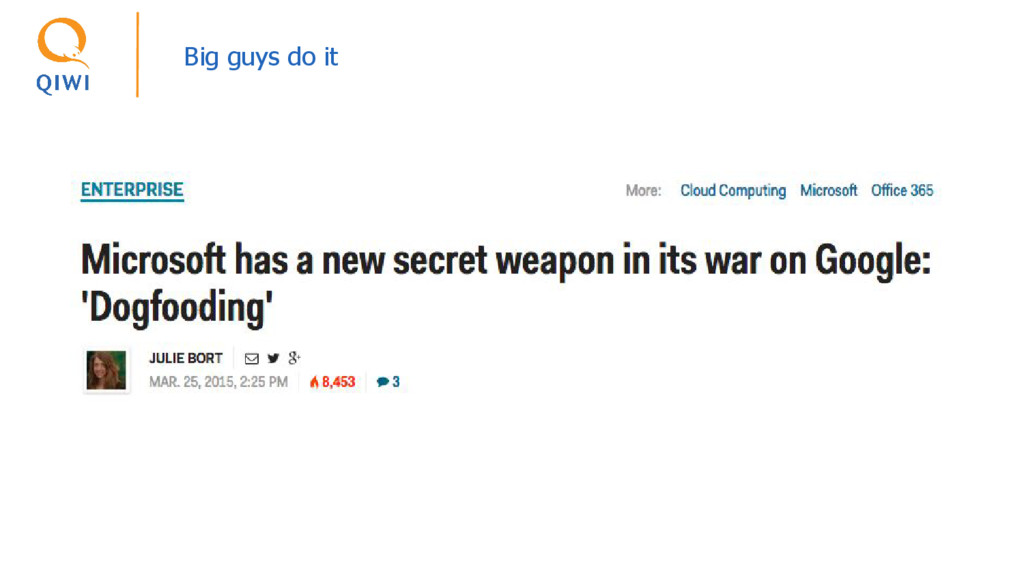Open the author's Twitter bird icon
The image size is (1024, 576).
pyautogui.click(x=273, y=358)
